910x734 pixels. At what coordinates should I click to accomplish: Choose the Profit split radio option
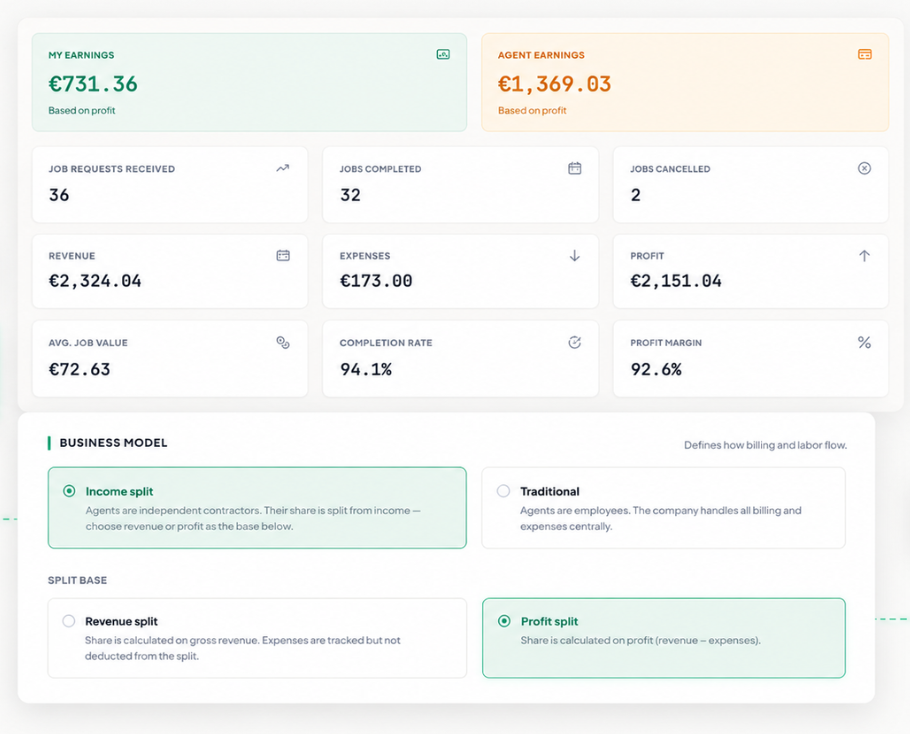tap(504, 621)
